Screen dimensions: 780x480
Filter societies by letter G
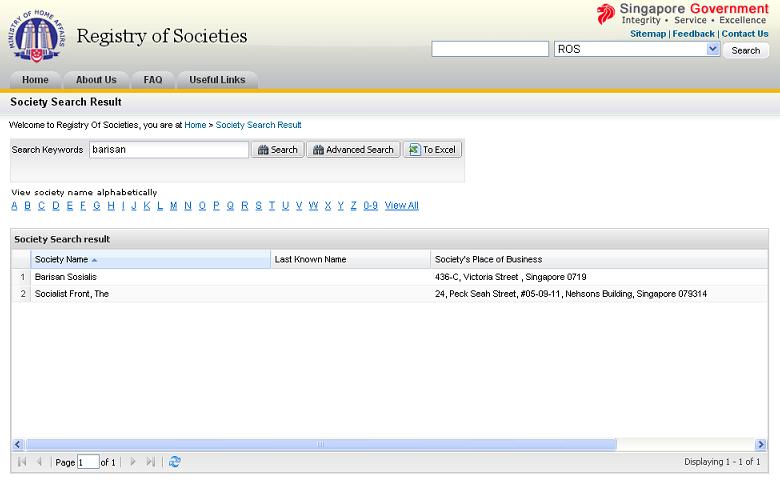tap(97, 205)
